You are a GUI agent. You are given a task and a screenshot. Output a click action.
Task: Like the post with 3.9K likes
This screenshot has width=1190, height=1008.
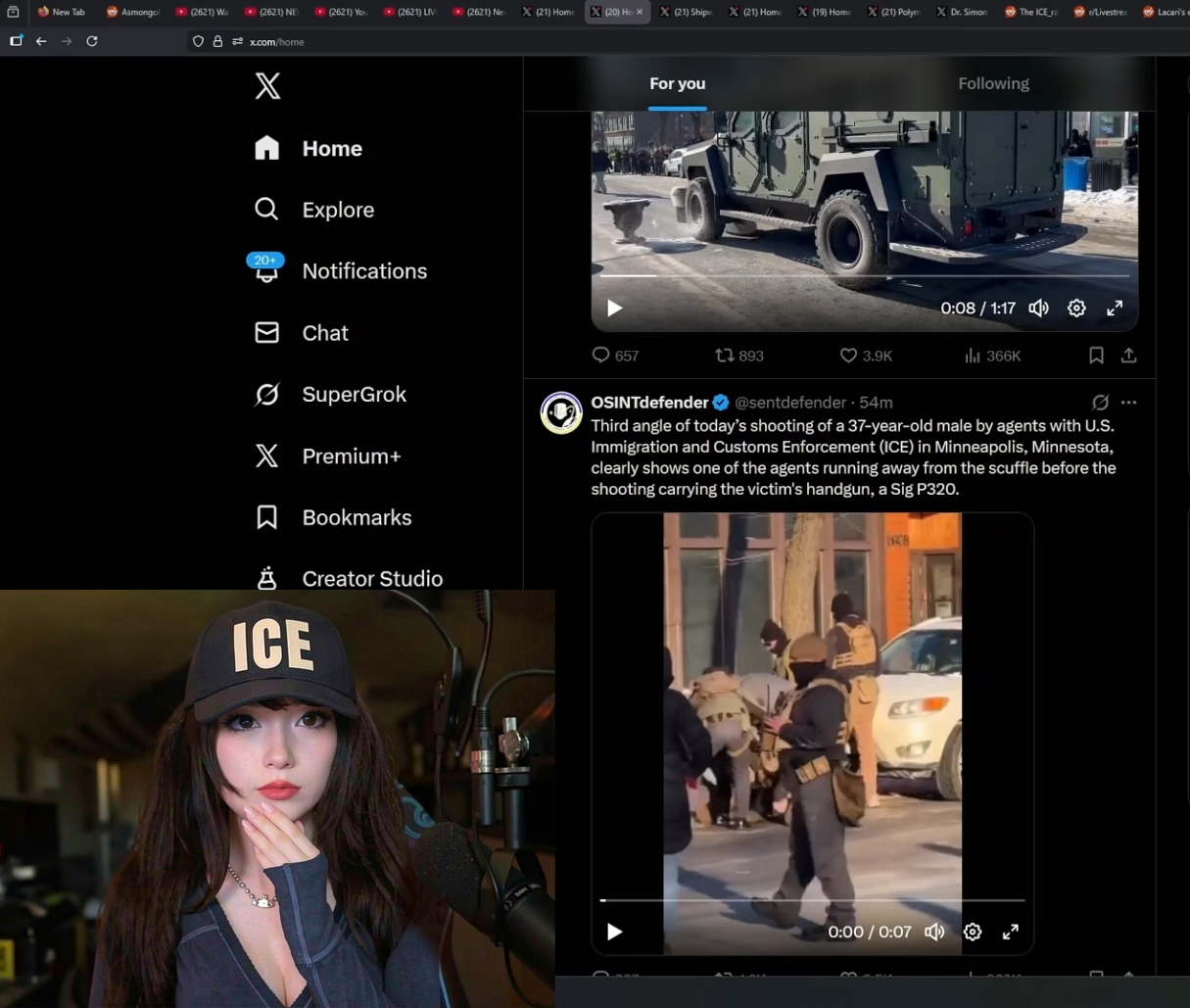pos(867,356)
